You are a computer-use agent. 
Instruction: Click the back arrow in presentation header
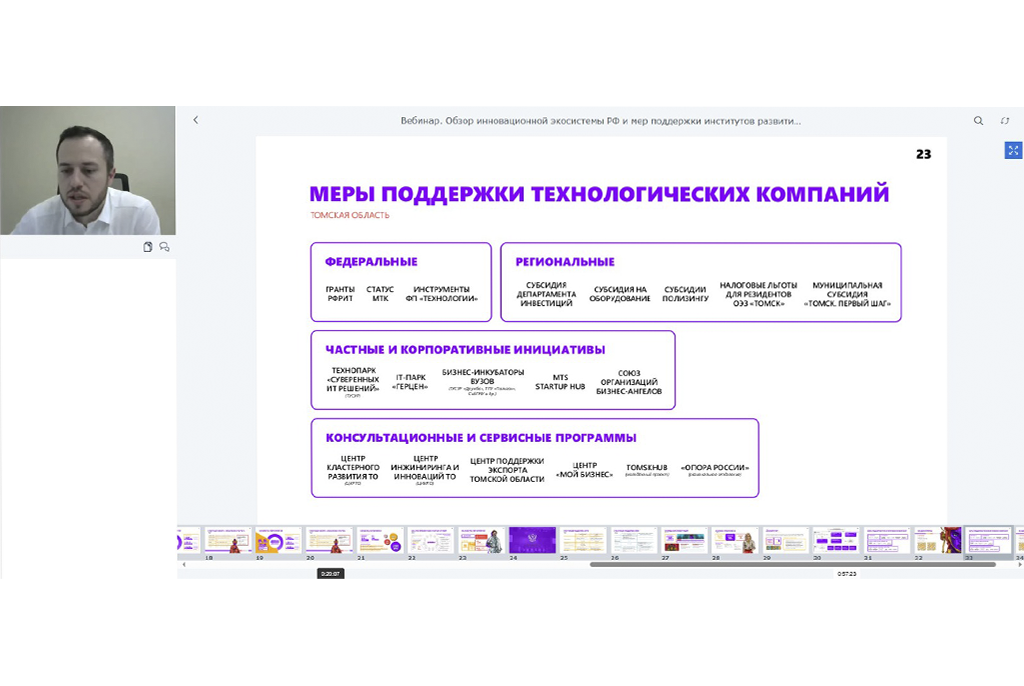point(195,120)
